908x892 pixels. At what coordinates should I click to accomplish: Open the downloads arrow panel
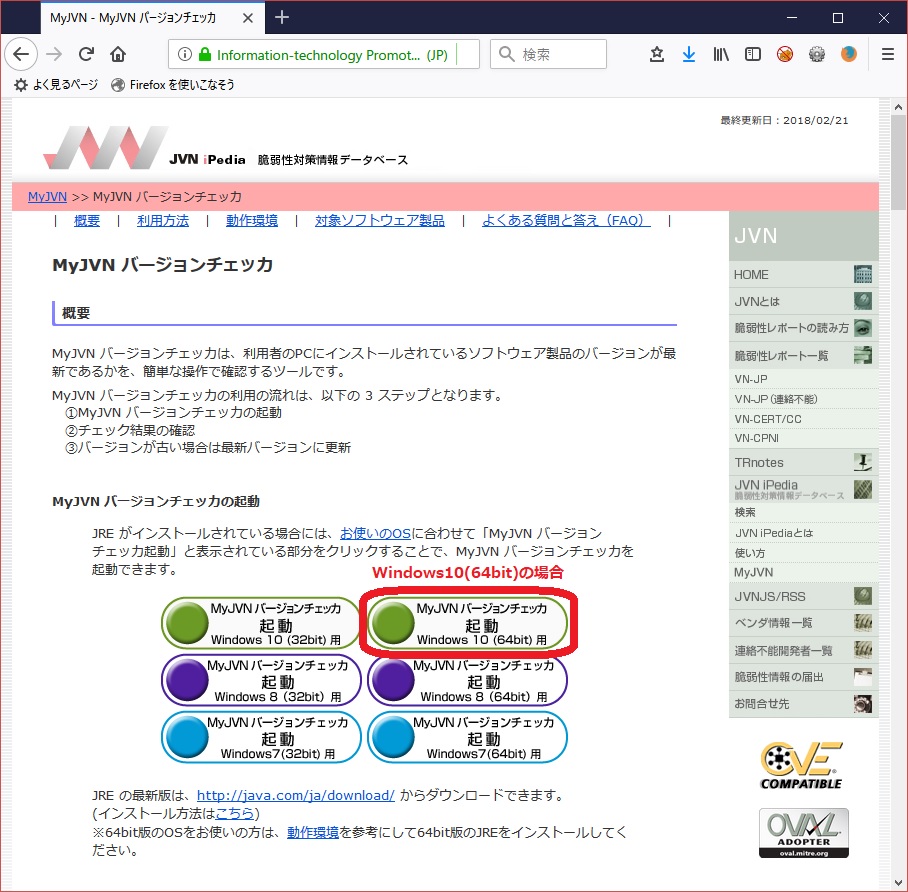click(x=689, y=54)
